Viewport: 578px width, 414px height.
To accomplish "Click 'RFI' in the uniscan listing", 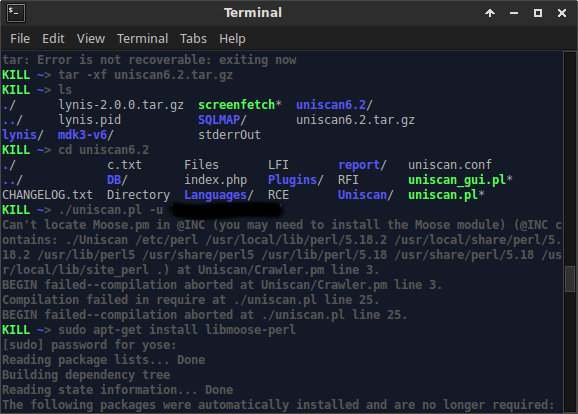I will coord(348,180).
